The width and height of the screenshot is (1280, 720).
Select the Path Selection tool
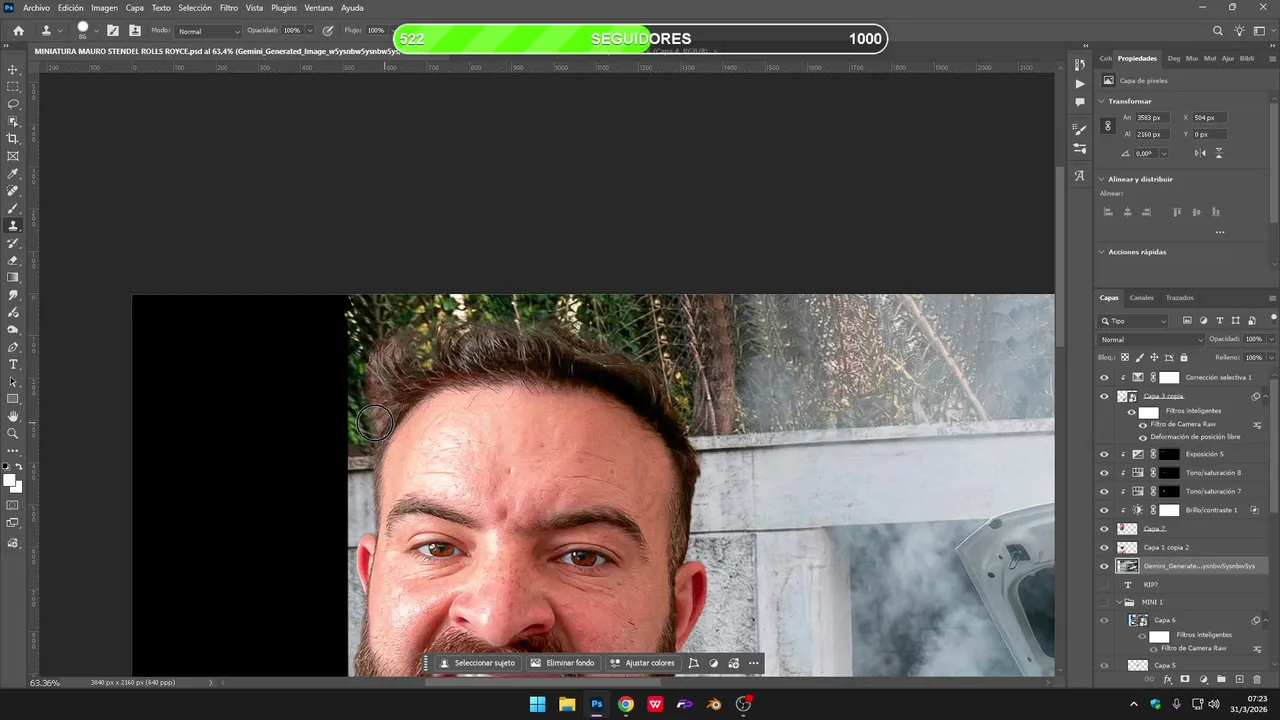[13, 382]
